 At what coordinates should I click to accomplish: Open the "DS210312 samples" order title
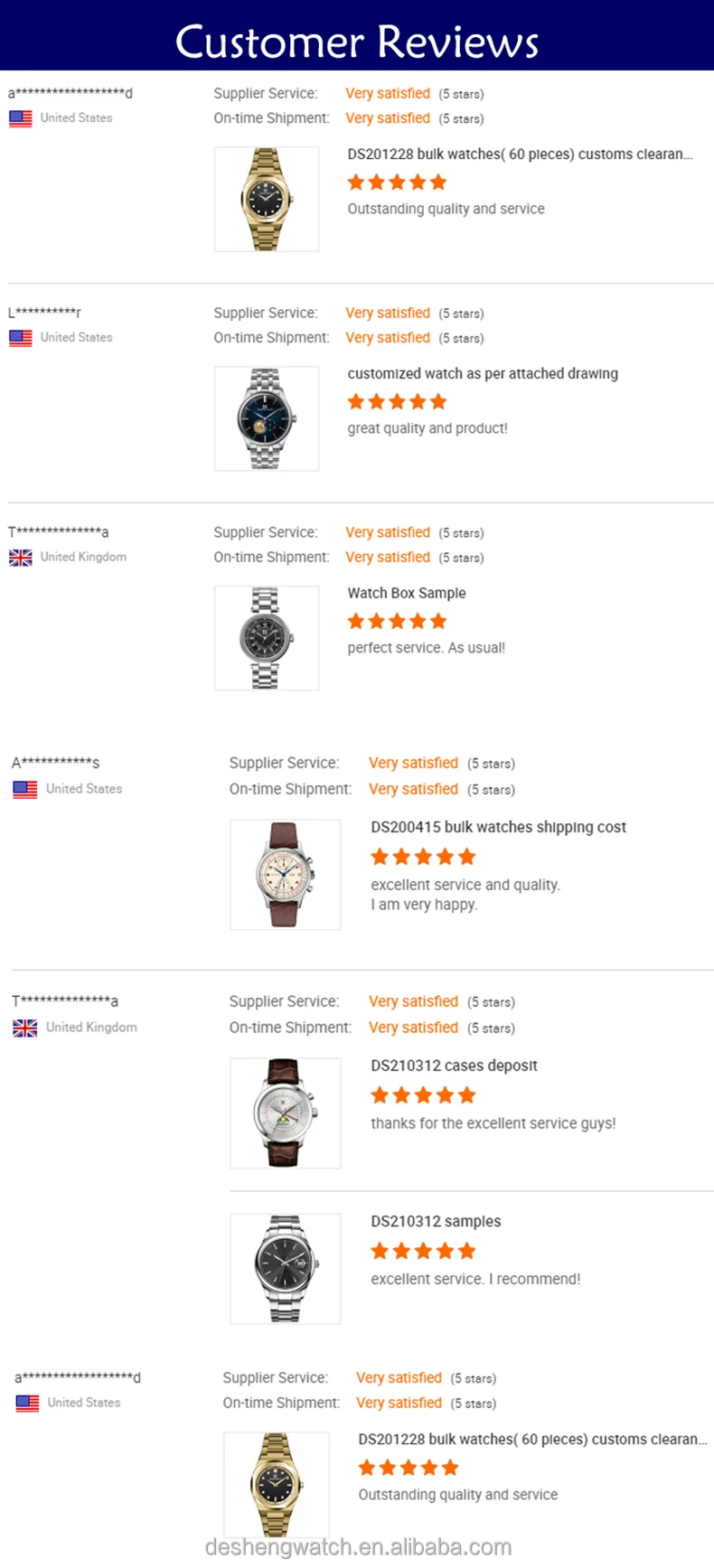click(x=436, y=1222)
